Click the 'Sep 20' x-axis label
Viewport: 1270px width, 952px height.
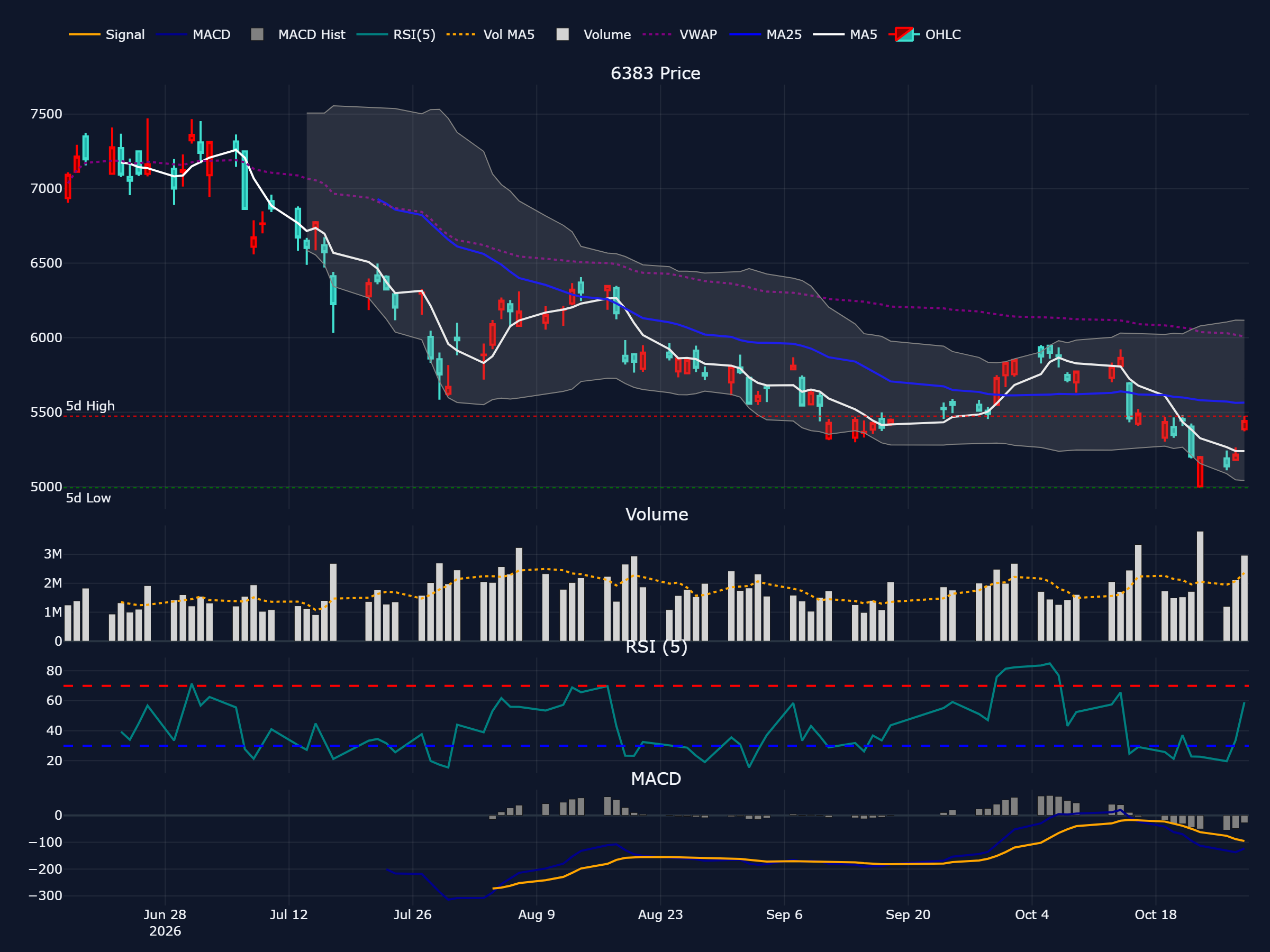pos(908,914)
